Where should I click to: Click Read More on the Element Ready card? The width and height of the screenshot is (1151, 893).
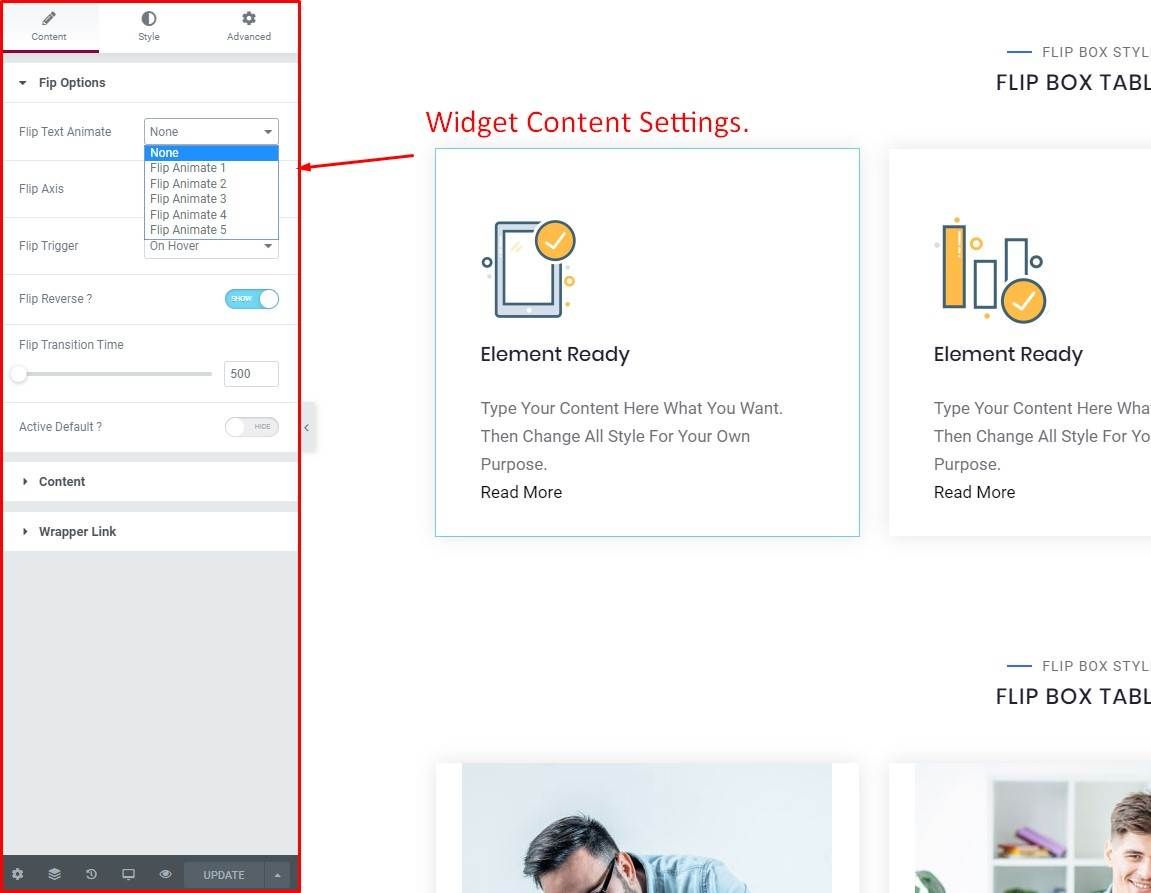coord(521,491)
